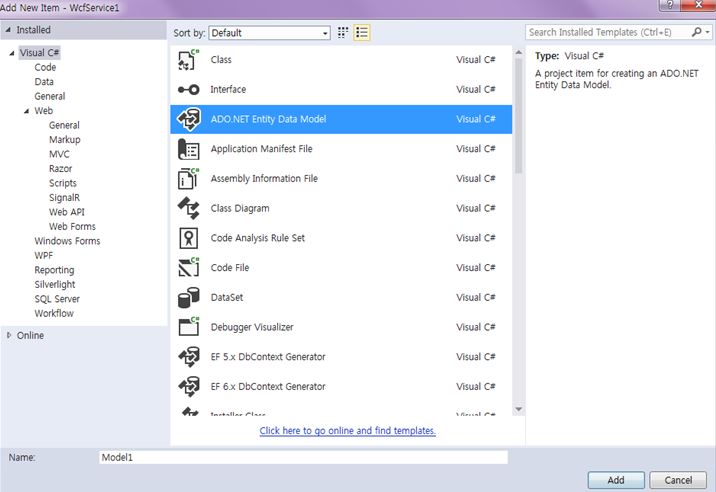Image resolution: width=716 pixels, height=492 pixels.
Task: Select the Code category
Action: pyautogui.click(x=45, y=68)
